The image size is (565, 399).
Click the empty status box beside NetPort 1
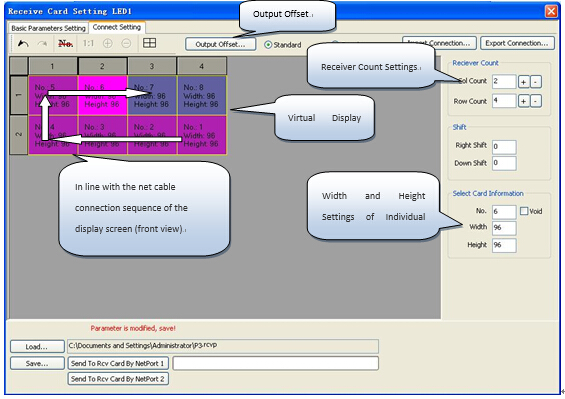coord(276,363)
